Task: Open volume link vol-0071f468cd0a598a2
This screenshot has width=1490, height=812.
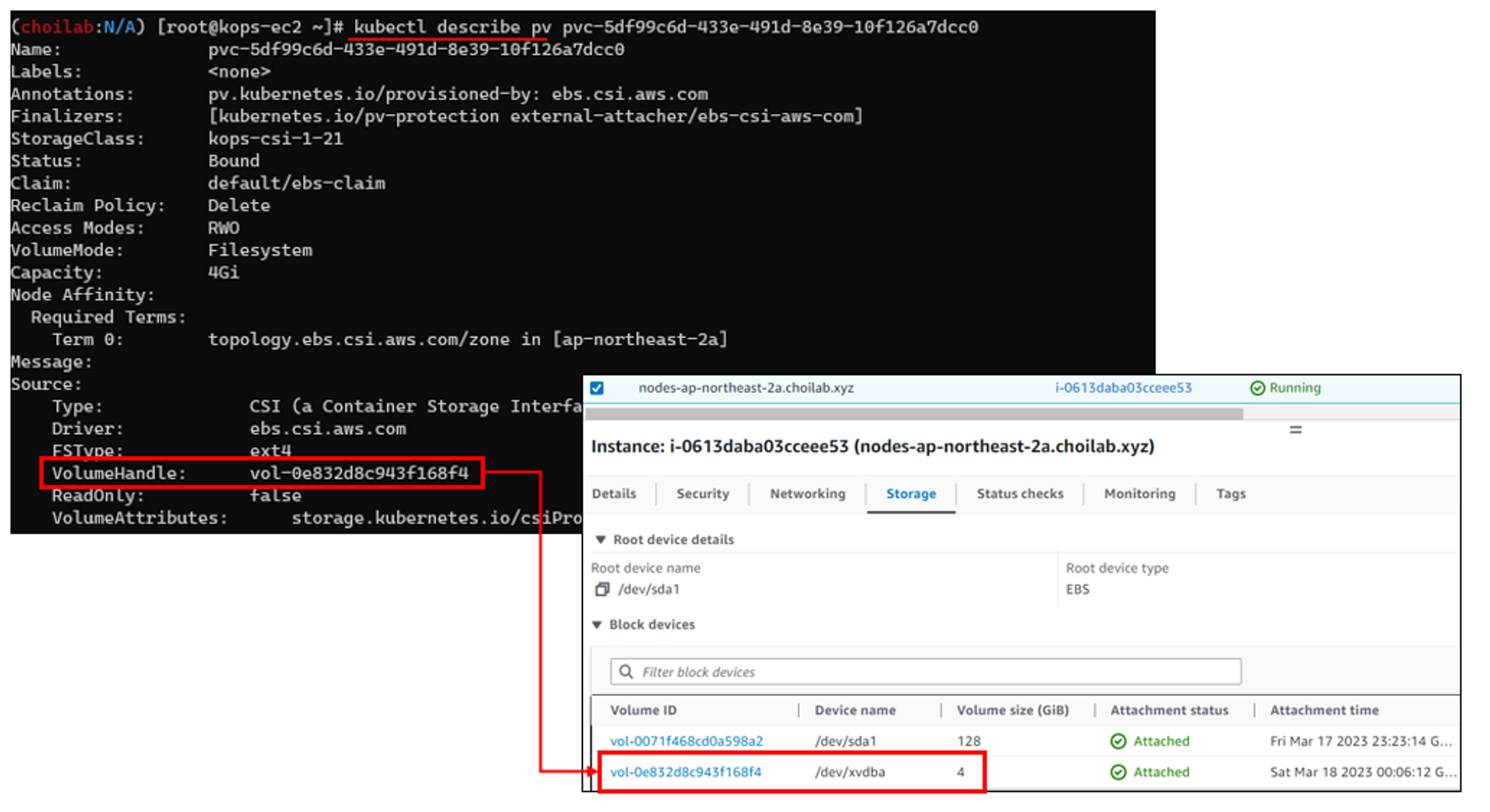Action: point(686,741)
